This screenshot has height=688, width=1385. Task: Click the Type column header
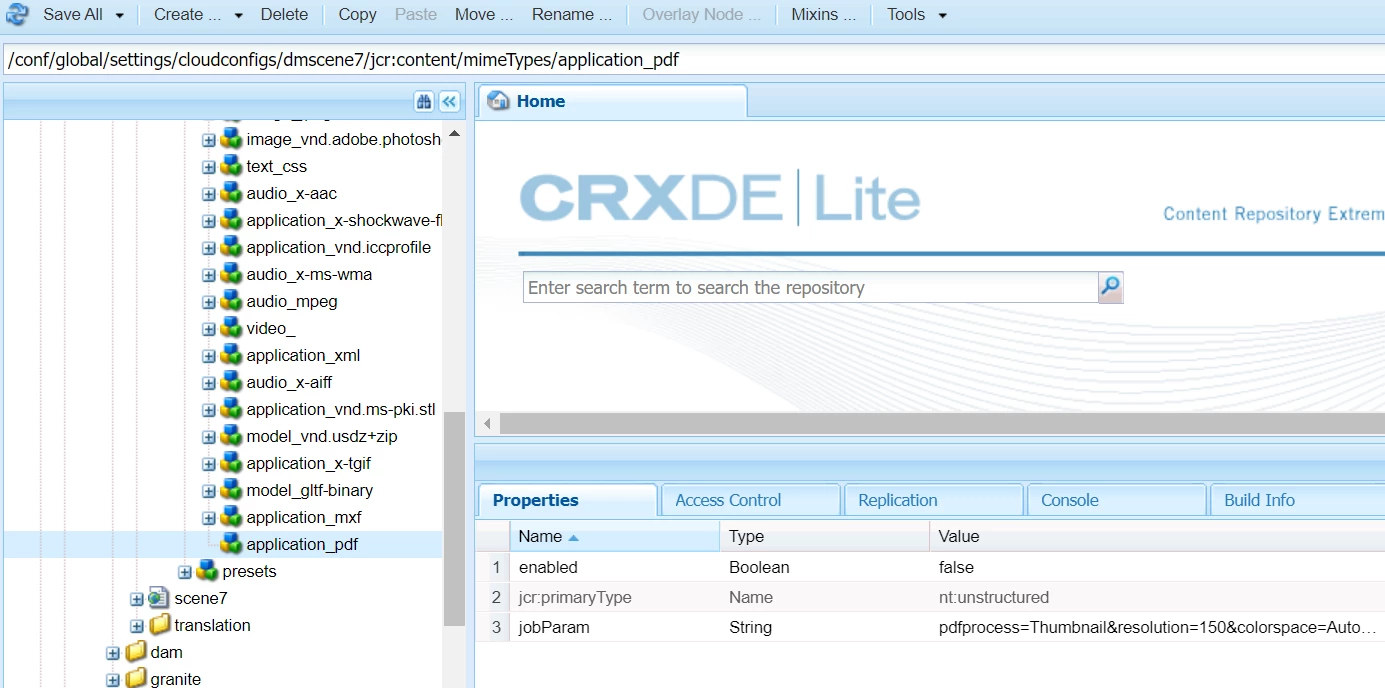pyautogui.click(x=824, y=536)
